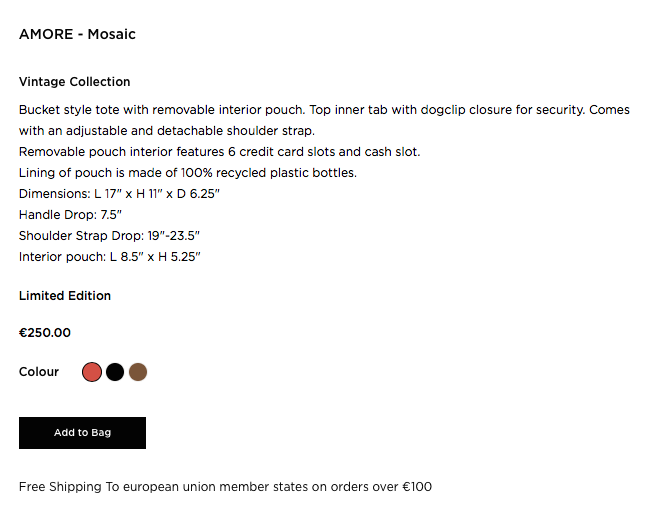Click the Add to Bag button
Viewport: 648px width, 529px height.
pyautogui.click(x=82, y=433)
